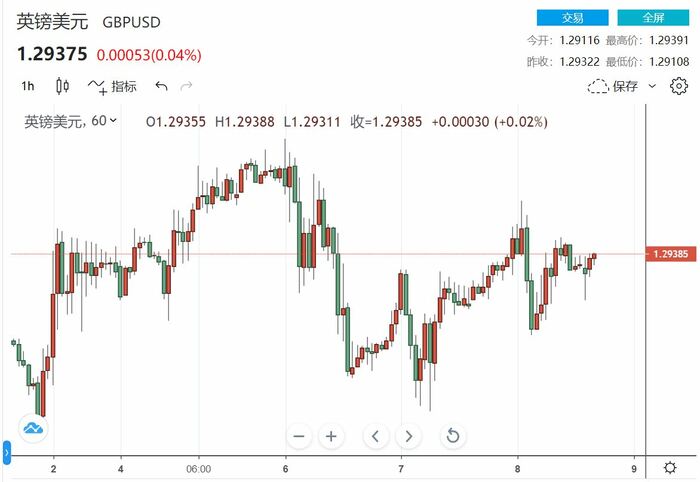Image resolution: width=700 pixels, height=482 pixels.
Task: Expand the 保存 save options arrow
Action: [653, 86]
